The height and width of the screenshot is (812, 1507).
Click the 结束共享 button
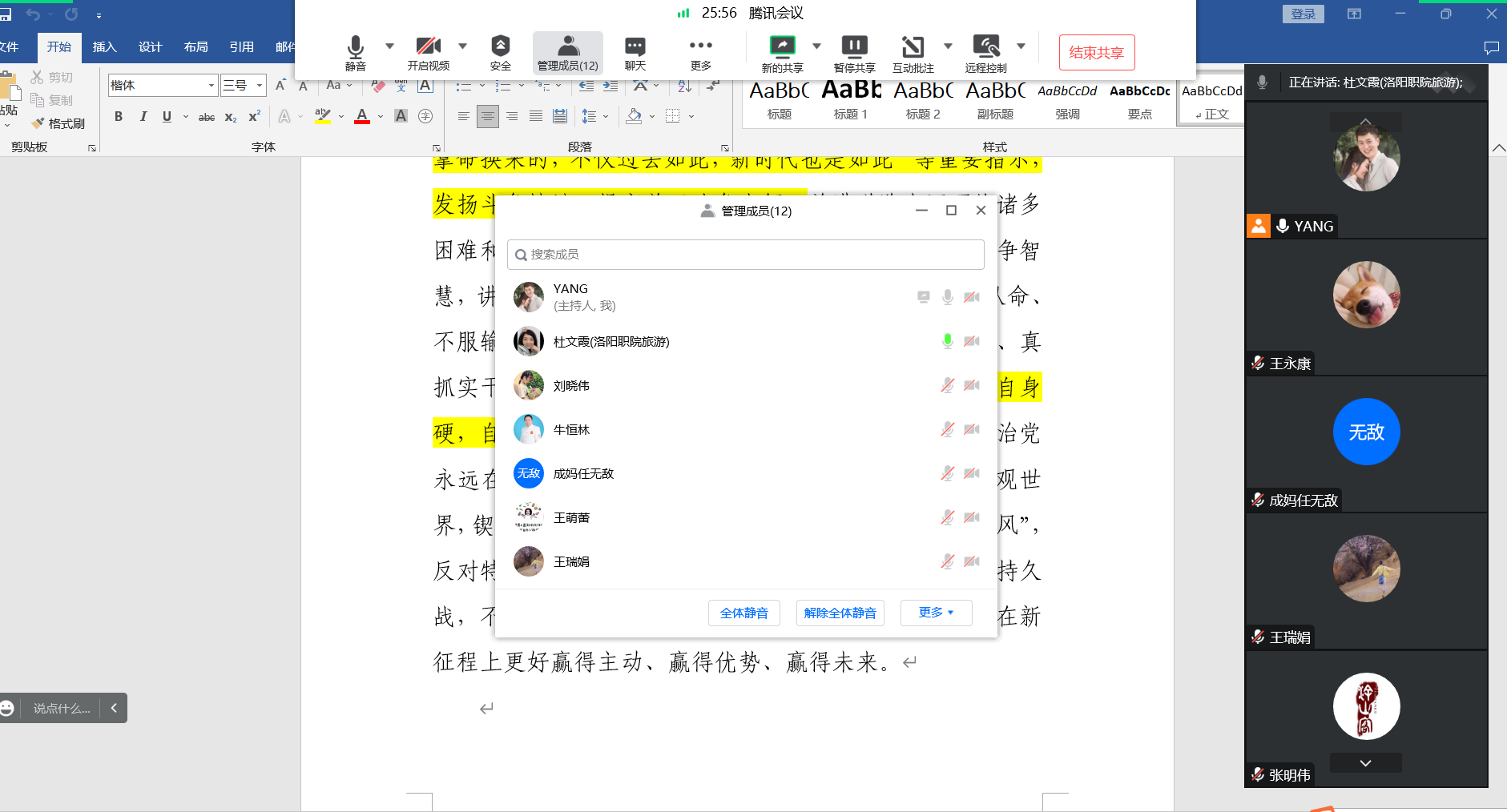pos(1096,53)
